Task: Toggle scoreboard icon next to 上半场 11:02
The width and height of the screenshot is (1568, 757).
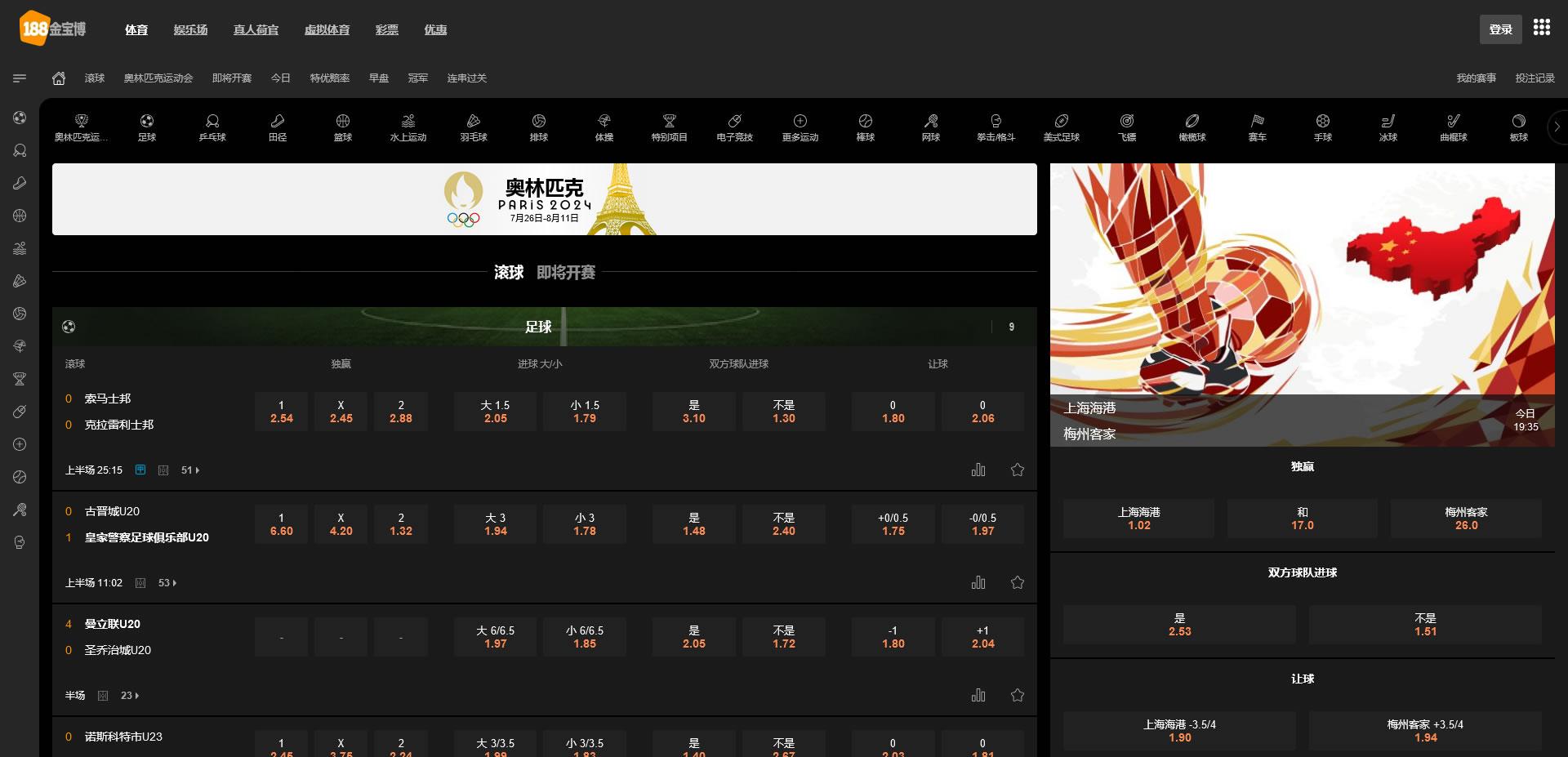Action: click(x=140, y=583)
